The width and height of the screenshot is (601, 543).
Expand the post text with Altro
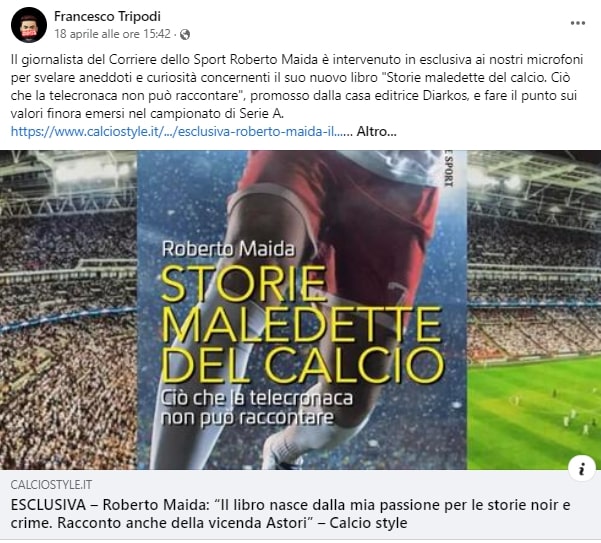pos(376,132)
